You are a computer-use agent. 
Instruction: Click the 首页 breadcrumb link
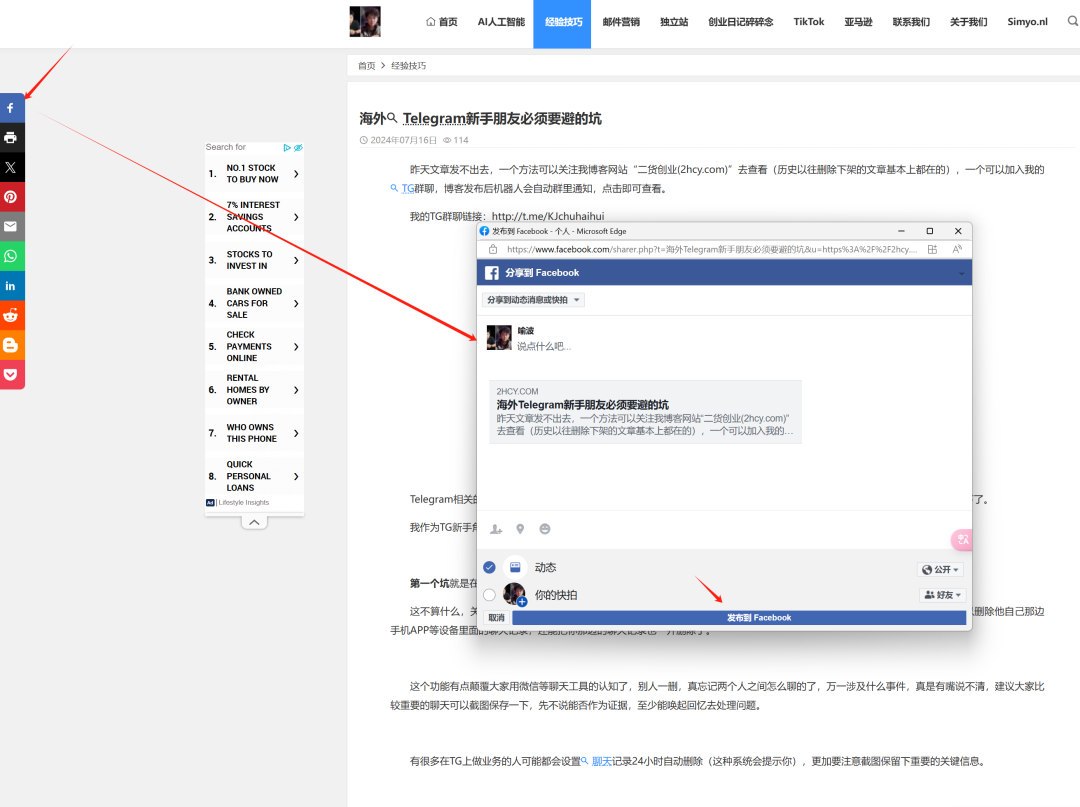click(x=366, y=66)
